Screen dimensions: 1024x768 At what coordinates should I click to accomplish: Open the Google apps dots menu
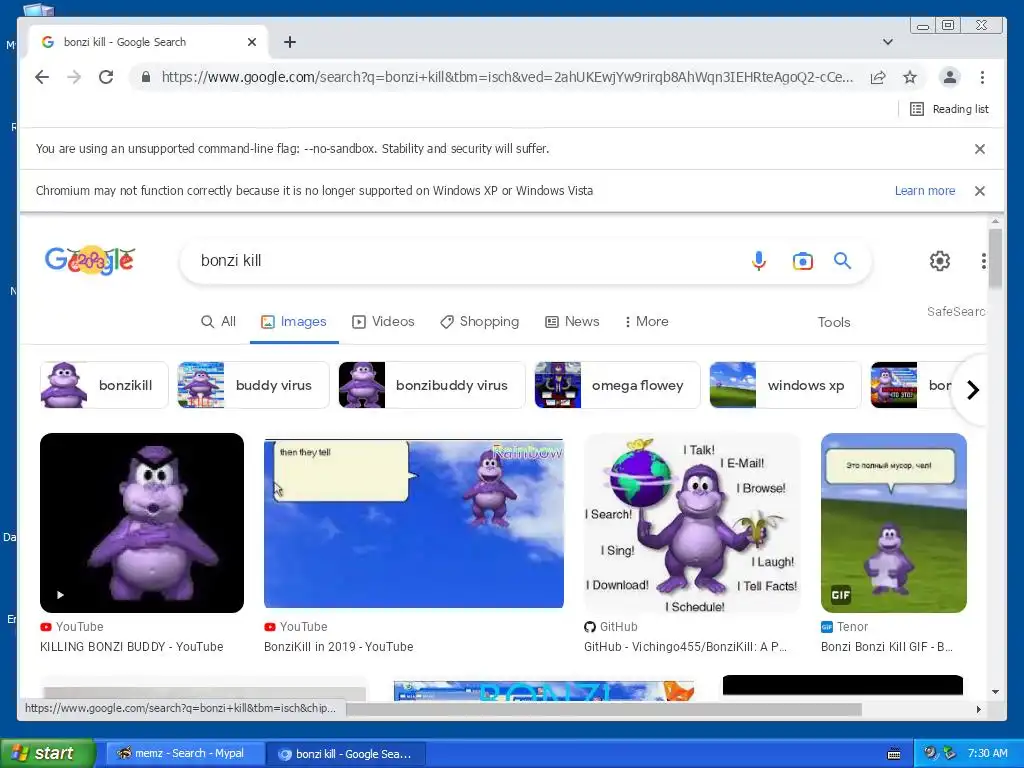[x=983, y=261]
